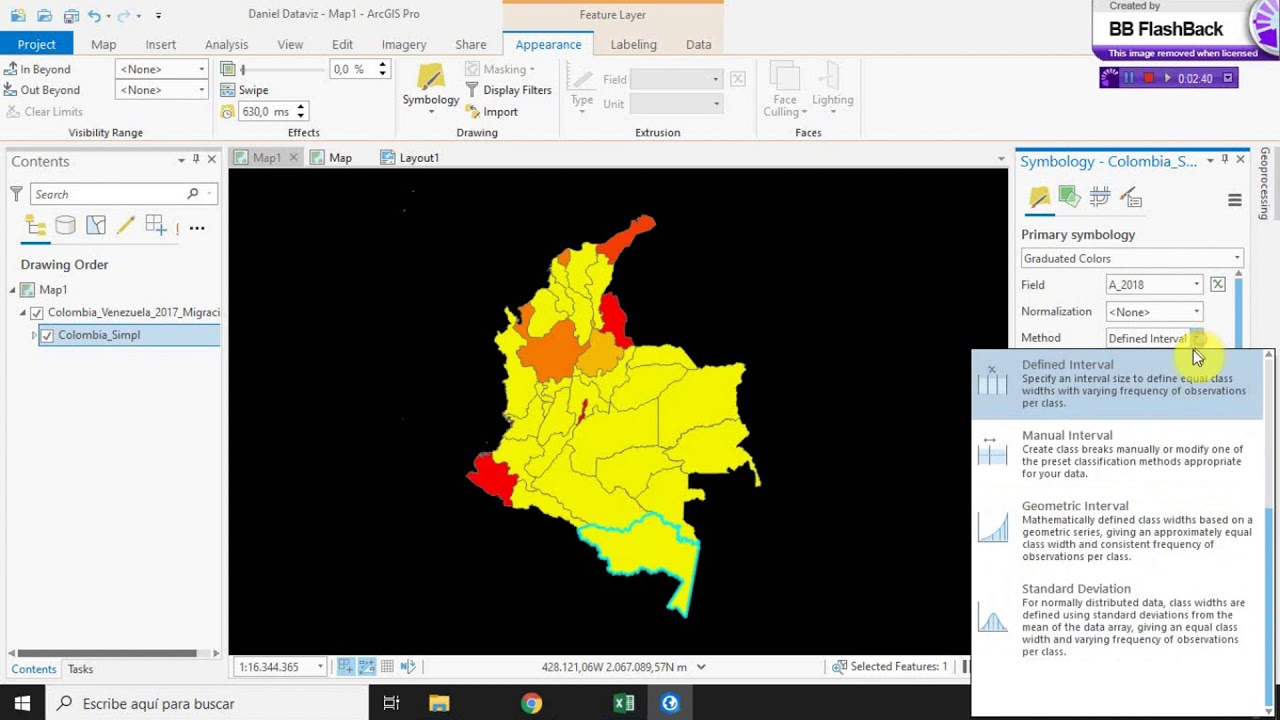Click the undo arrow in quick access
Screen dimensions: 1280x720
click(94, 16)
